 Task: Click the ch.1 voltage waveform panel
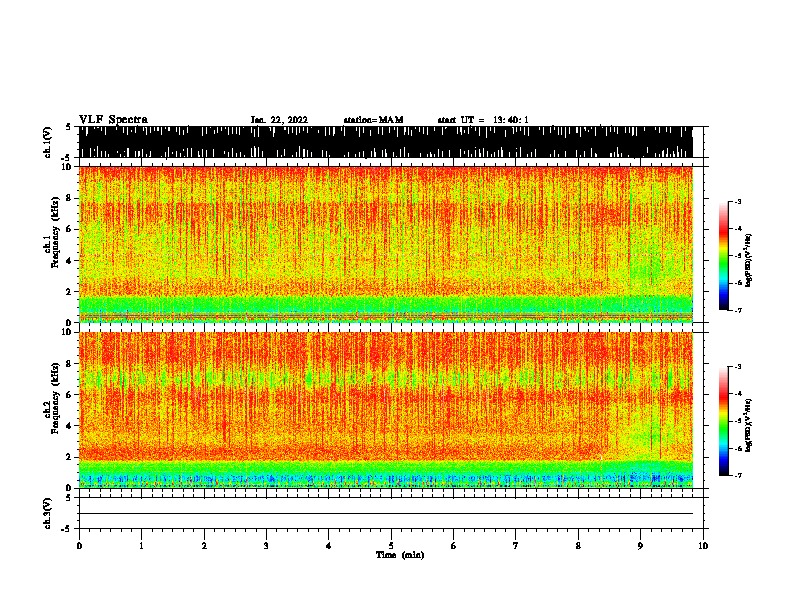tap(385, 142)
